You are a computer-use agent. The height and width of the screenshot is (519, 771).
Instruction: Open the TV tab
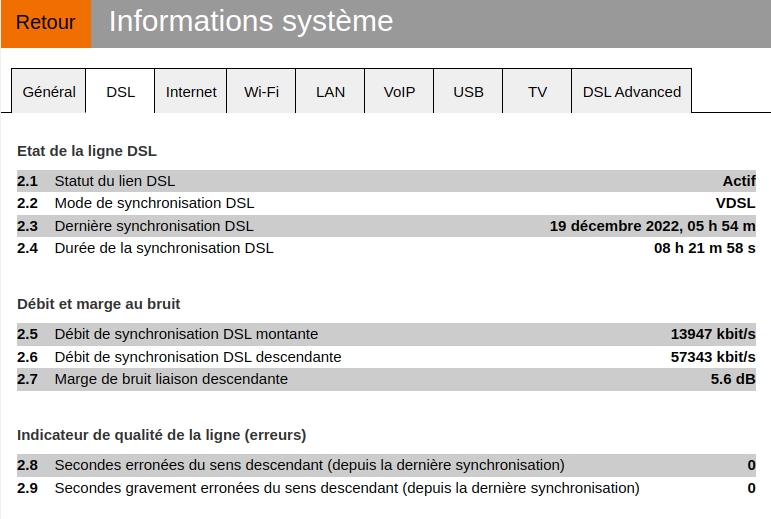[x=537, y=92]
